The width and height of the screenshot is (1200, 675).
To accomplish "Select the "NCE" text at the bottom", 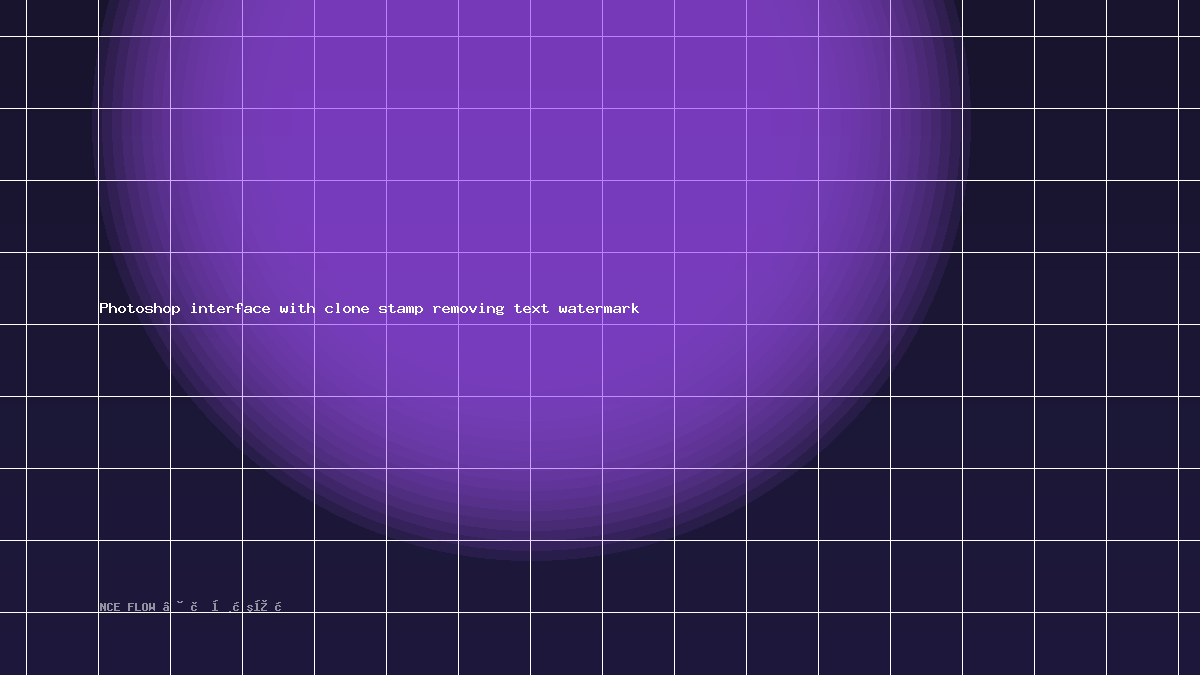I will click(109, 607).
